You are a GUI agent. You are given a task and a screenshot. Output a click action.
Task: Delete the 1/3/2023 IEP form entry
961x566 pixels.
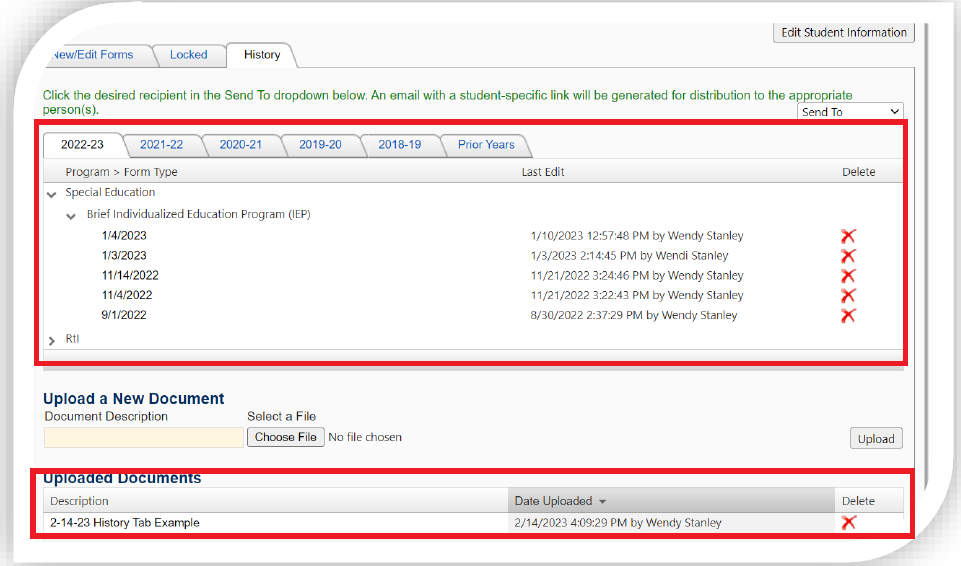848,256
